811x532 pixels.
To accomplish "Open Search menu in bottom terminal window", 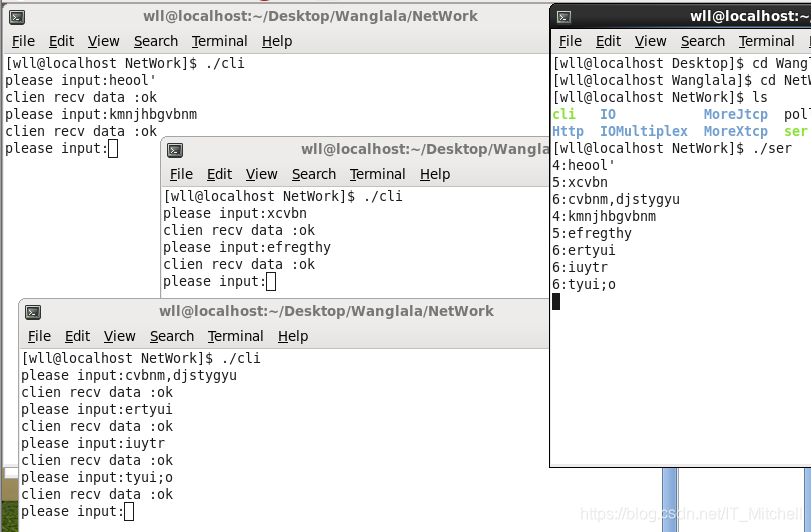I will tap(172, 336).
